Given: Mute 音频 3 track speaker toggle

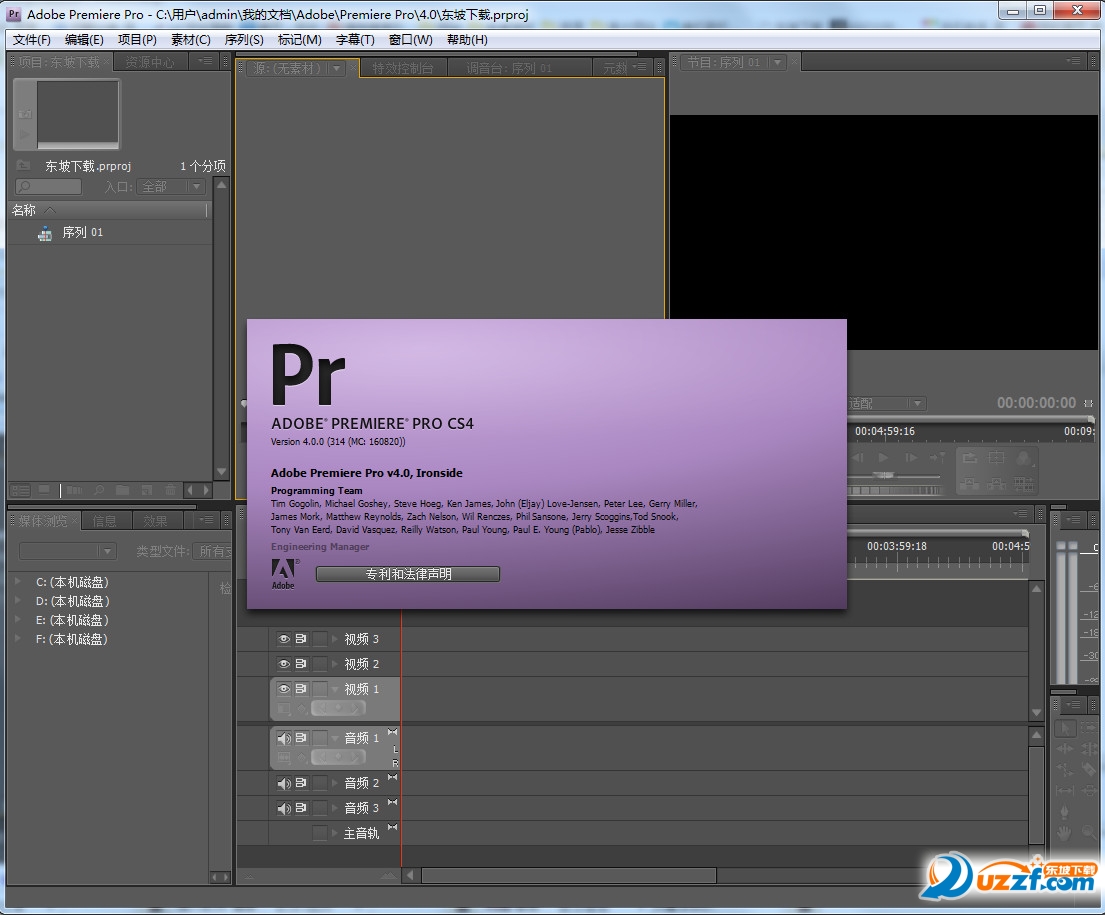Looking at the screenshot, I should (x=284, y=808).
